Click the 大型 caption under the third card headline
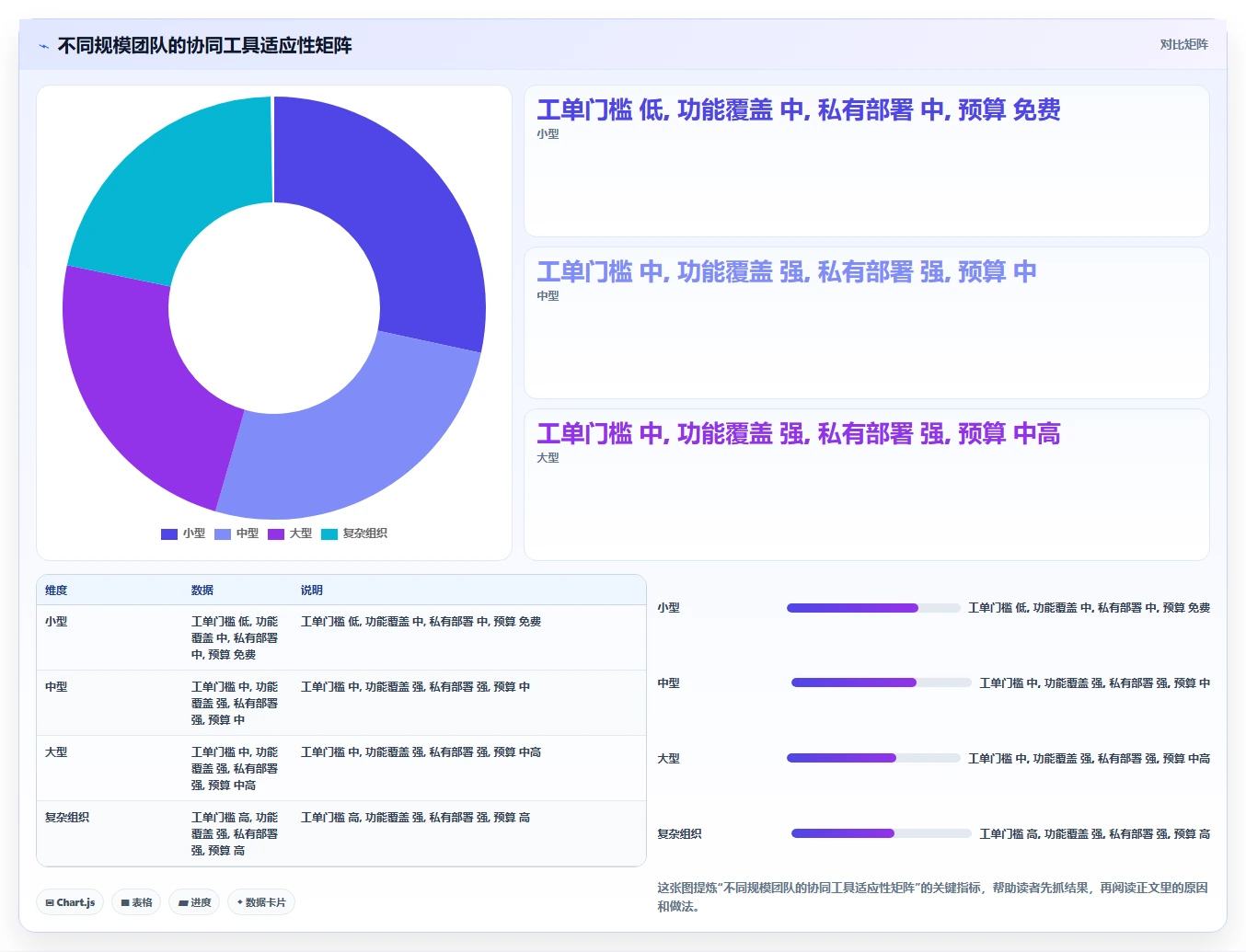The width and height of the screenshot is (1246, 952). (x=548, y=458)
